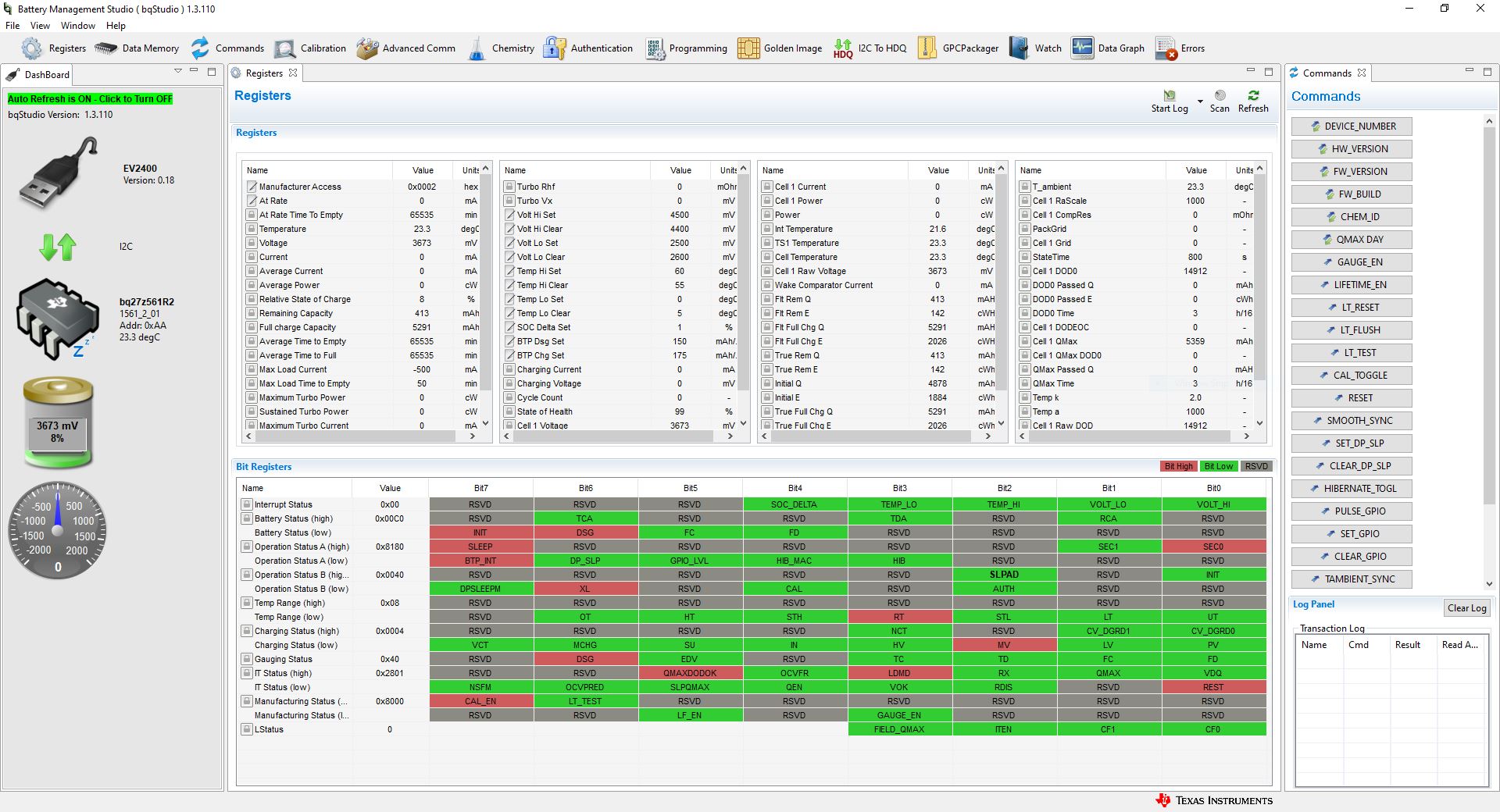Click the Clear Log button
Screen dimensions: 1500x812
pos(1466,608)
